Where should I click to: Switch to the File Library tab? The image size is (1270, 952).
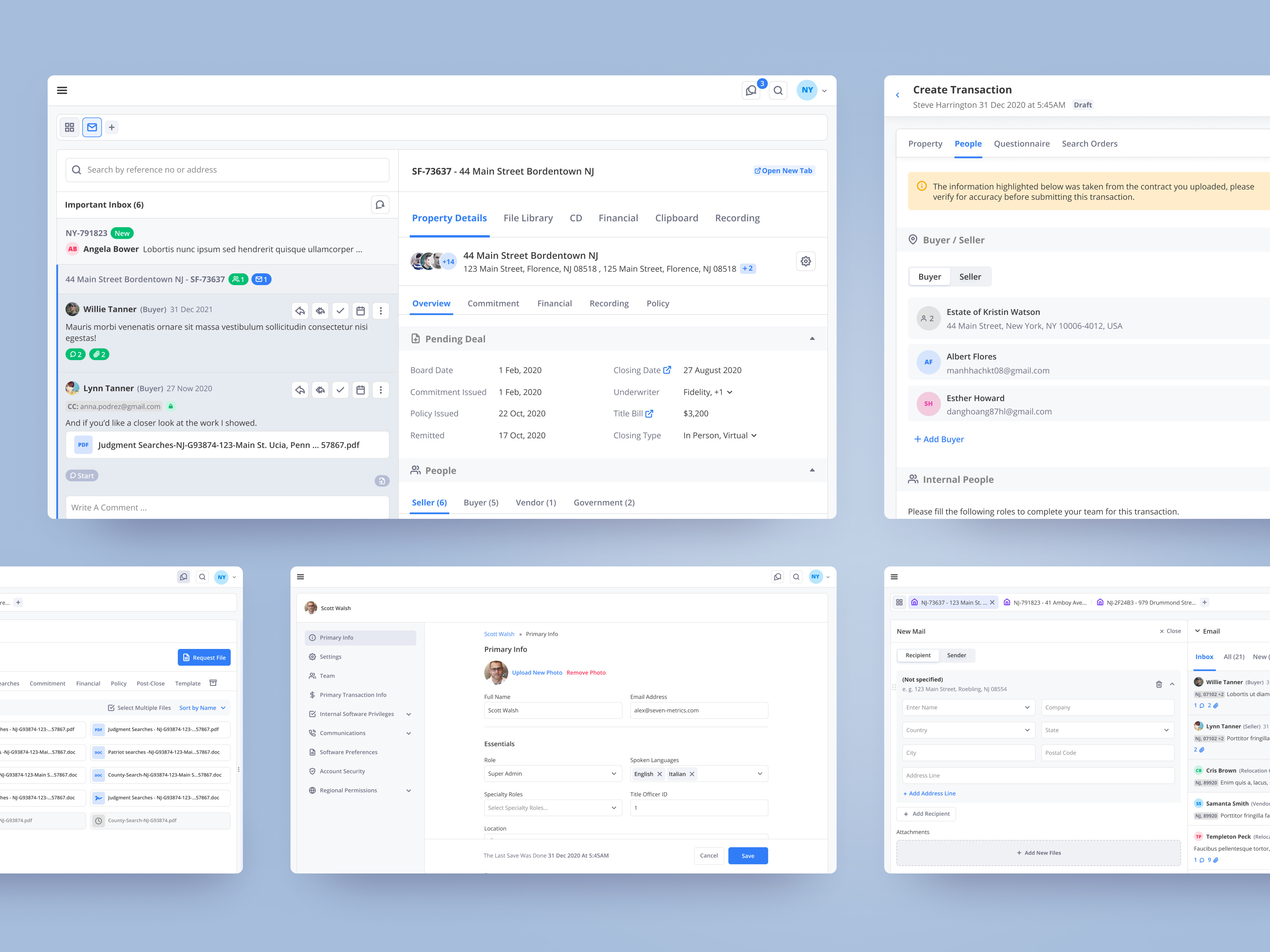coord(528,218)
